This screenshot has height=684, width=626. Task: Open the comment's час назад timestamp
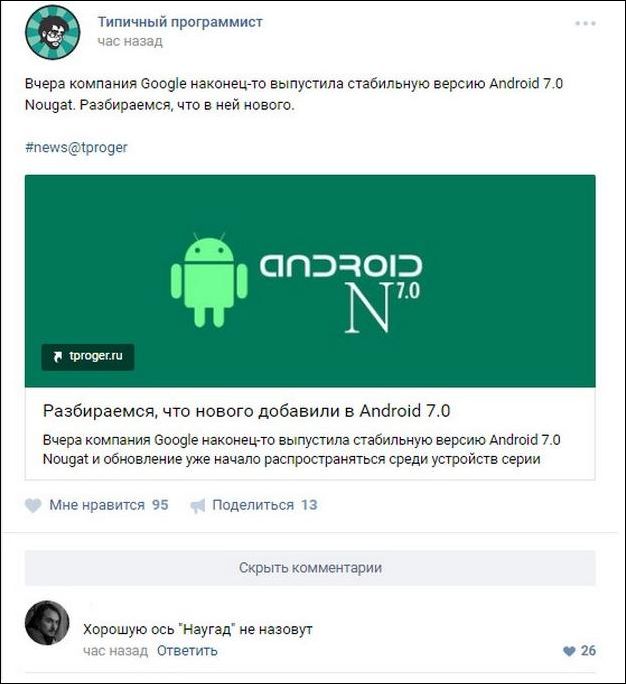(x=116, y=650)
